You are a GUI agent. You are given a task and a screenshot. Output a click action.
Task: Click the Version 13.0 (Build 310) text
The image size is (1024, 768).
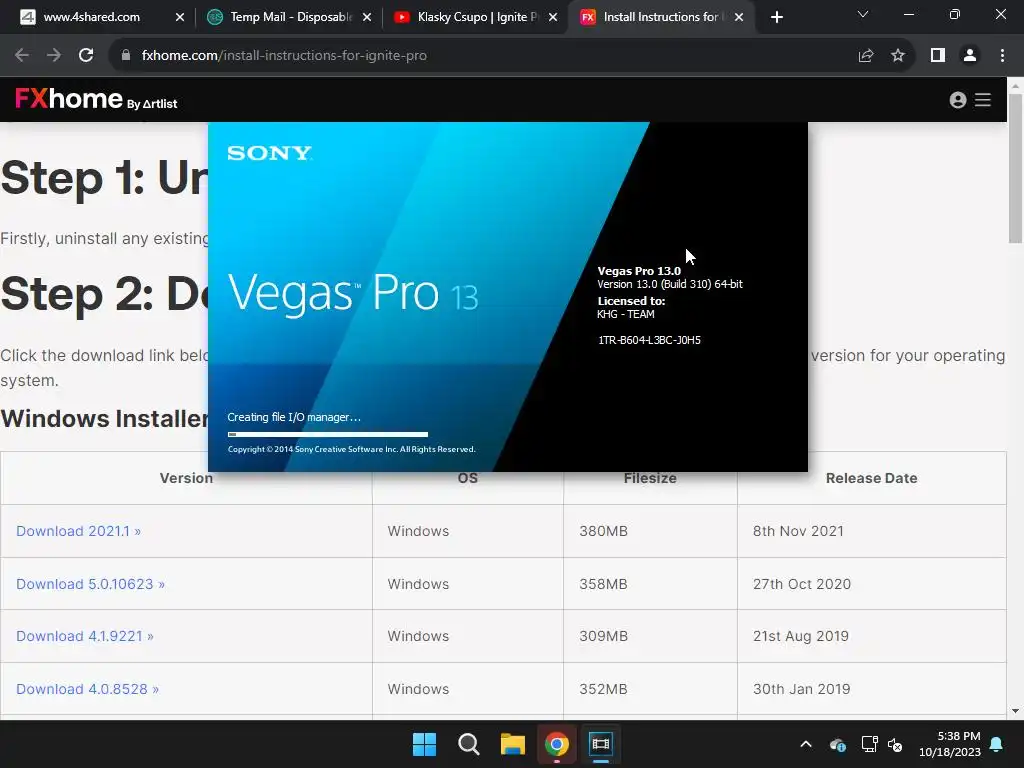pyautogui.click(x=669, y=284)
